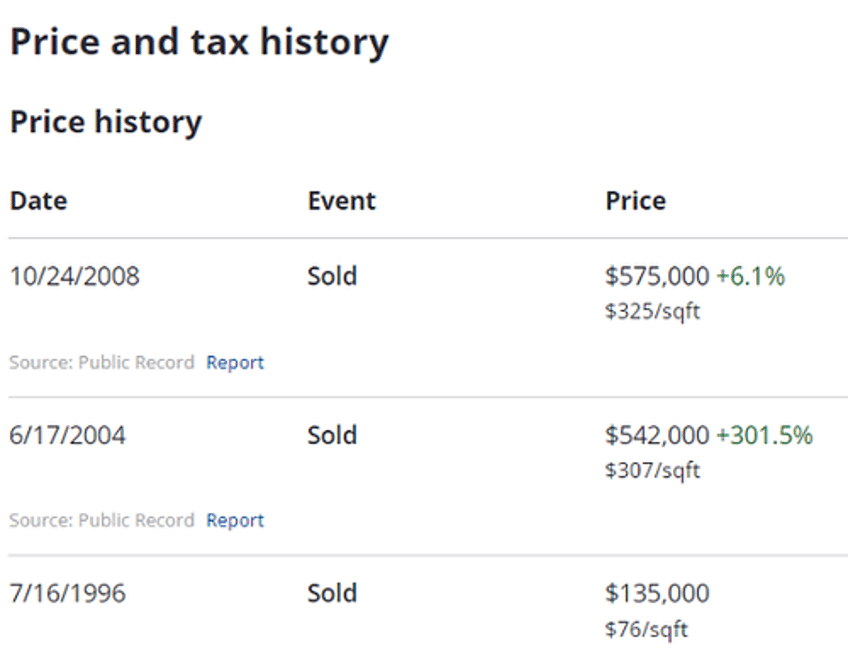Click Sold event for the 2008 row
The image size is (848, 669).
point(332,276)
